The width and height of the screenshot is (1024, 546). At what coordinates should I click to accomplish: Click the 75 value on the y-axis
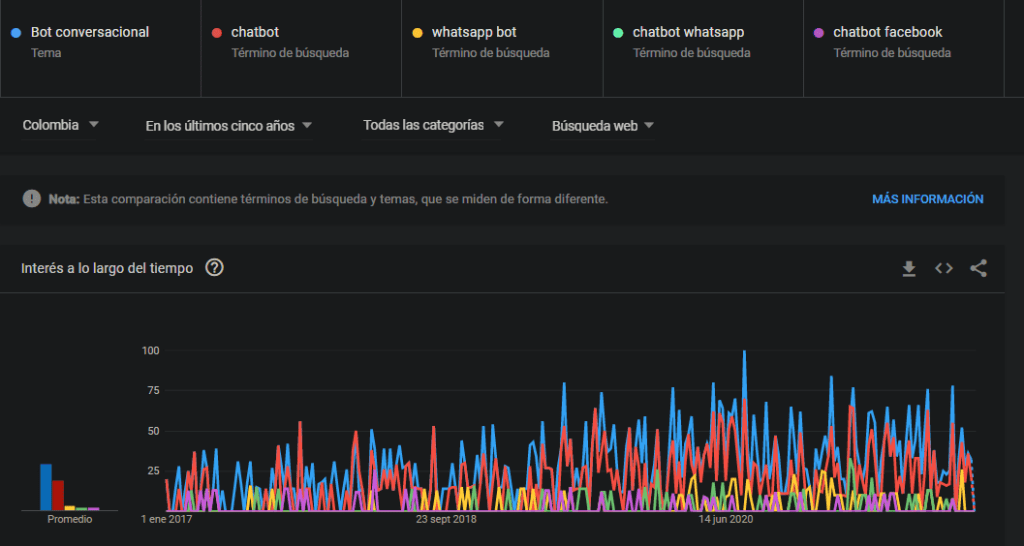point(153,391)
